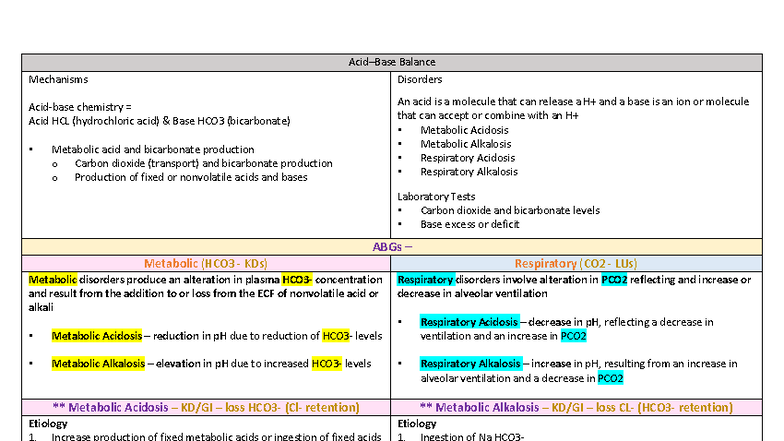
Task: Click the 'Metabolic Alkalosis' bullet under Disorders
Action: tap(466, 144)
